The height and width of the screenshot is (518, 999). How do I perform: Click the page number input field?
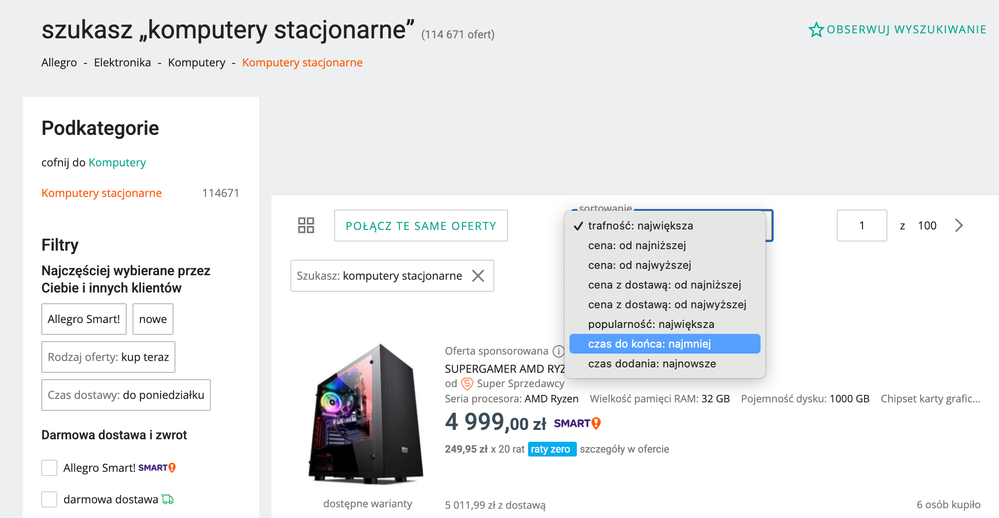click(861, 226)
